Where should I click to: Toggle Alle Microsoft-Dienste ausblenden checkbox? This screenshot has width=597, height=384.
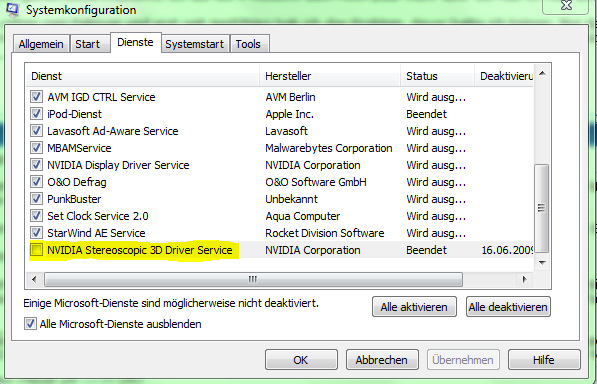(x=30, y=324)
